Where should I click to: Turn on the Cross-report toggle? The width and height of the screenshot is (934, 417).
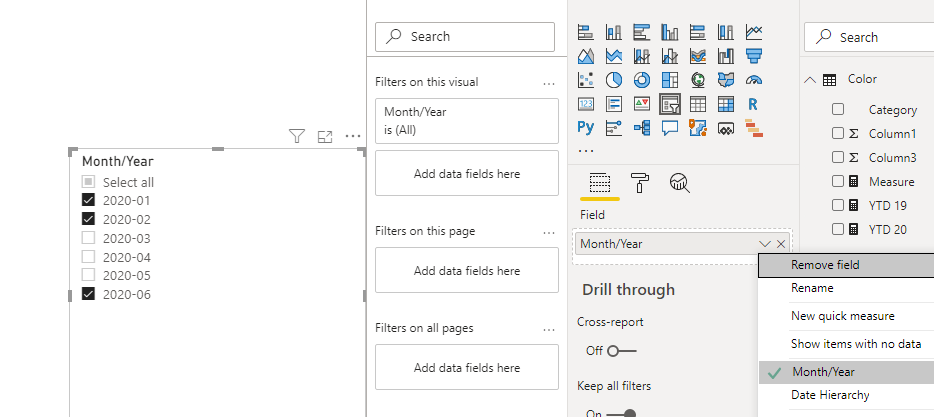[x=621, y=351]
